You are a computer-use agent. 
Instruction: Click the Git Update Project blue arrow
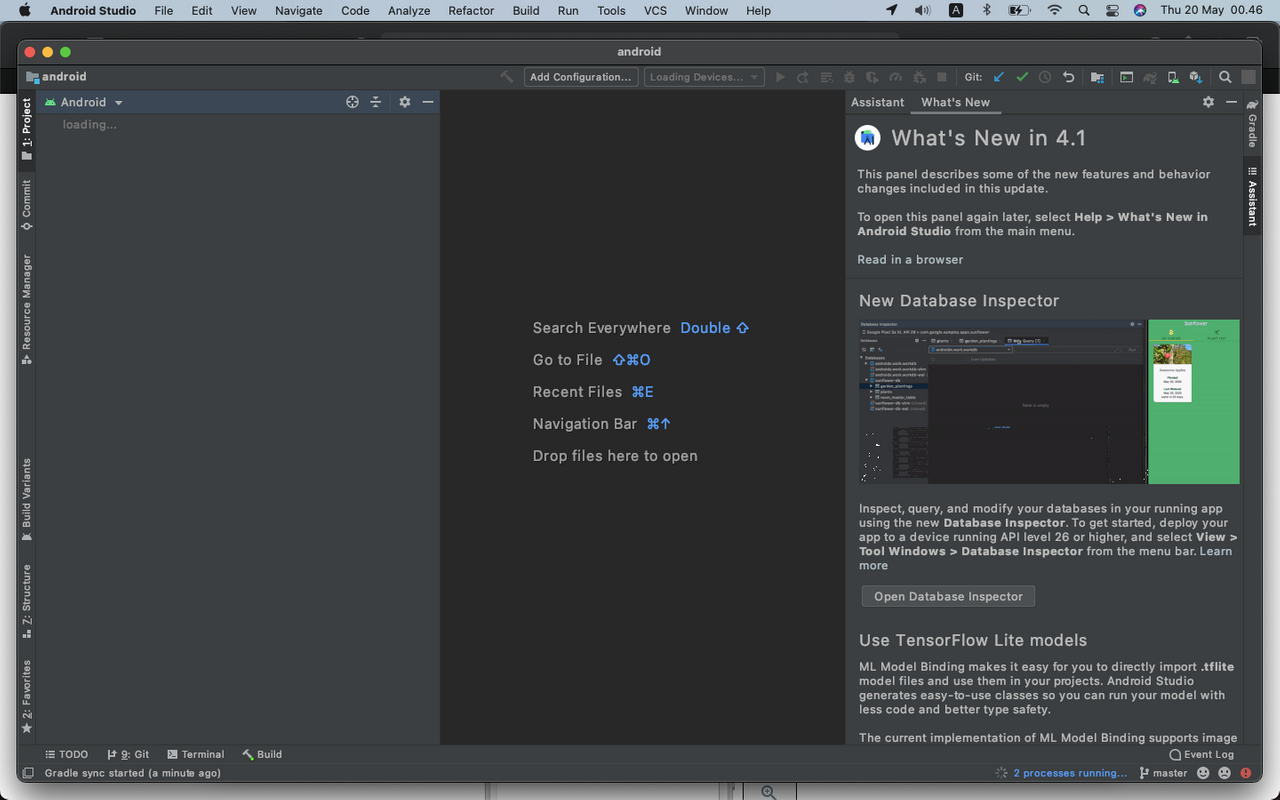(x=998, y=77)
